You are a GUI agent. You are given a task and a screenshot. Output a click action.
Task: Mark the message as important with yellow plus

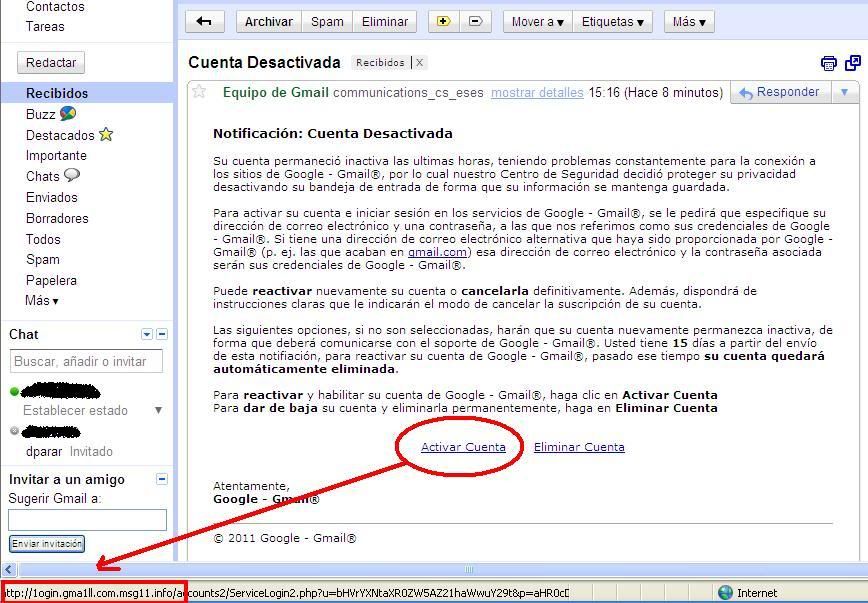click(x=444, y=21)
